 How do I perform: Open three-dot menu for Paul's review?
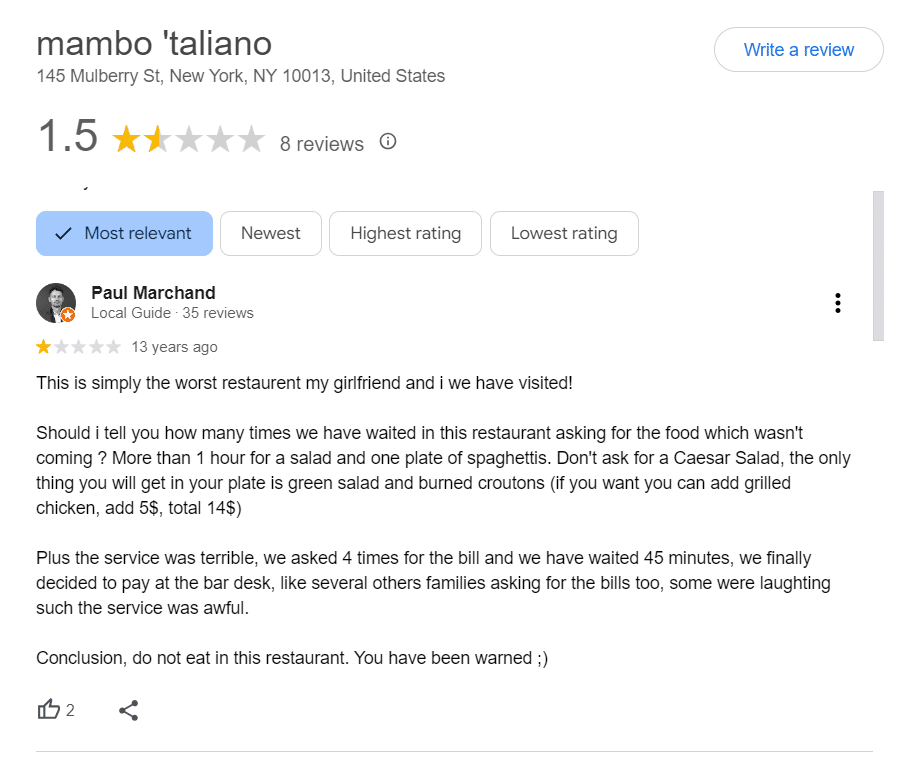pos(837,303)
